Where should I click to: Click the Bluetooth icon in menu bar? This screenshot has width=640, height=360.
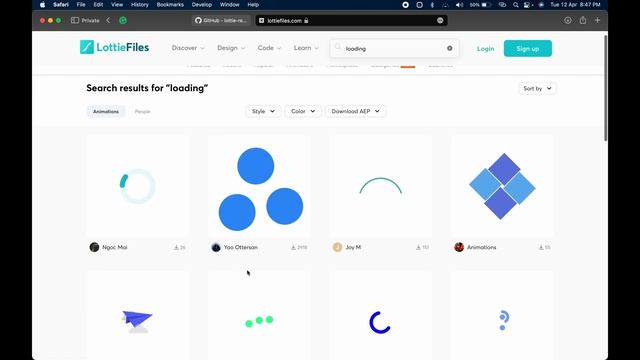[x=432, y=5]
